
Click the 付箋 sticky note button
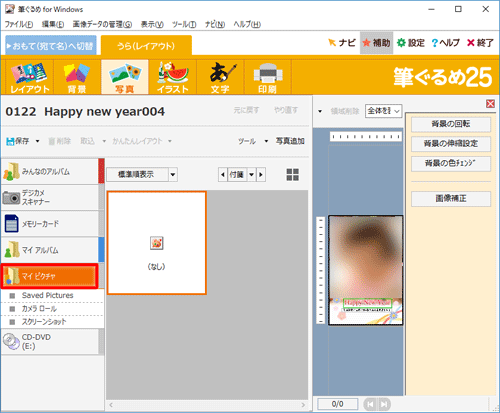237,174
